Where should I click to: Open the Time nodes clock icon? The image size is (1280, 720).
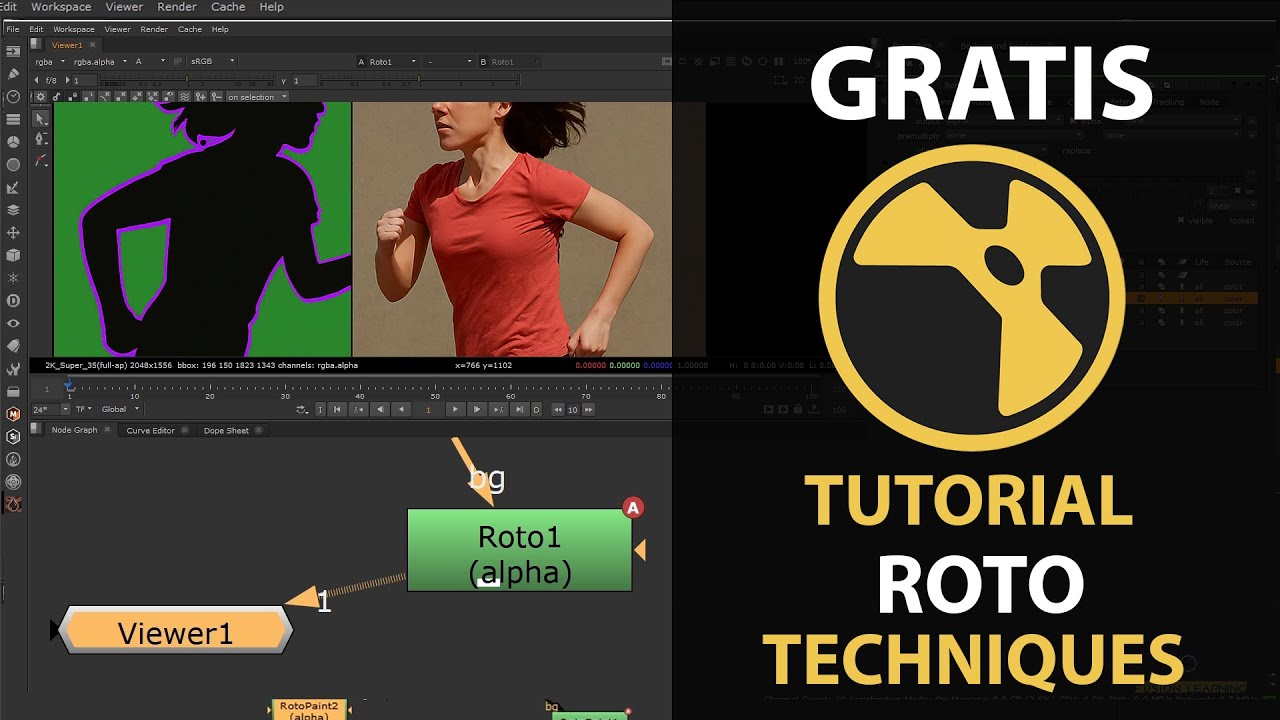point(13,97)
